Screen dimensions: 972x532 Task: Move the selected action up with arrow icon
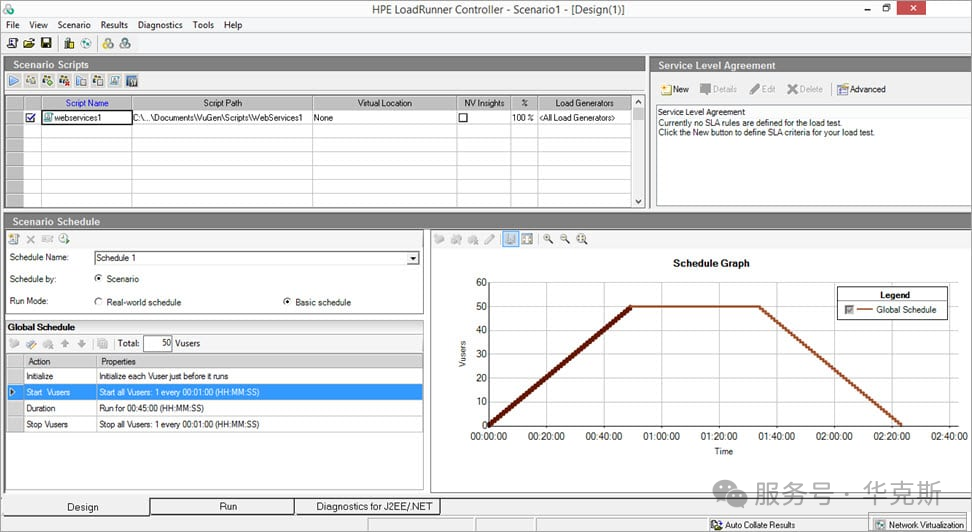click(x=64, y=344)
